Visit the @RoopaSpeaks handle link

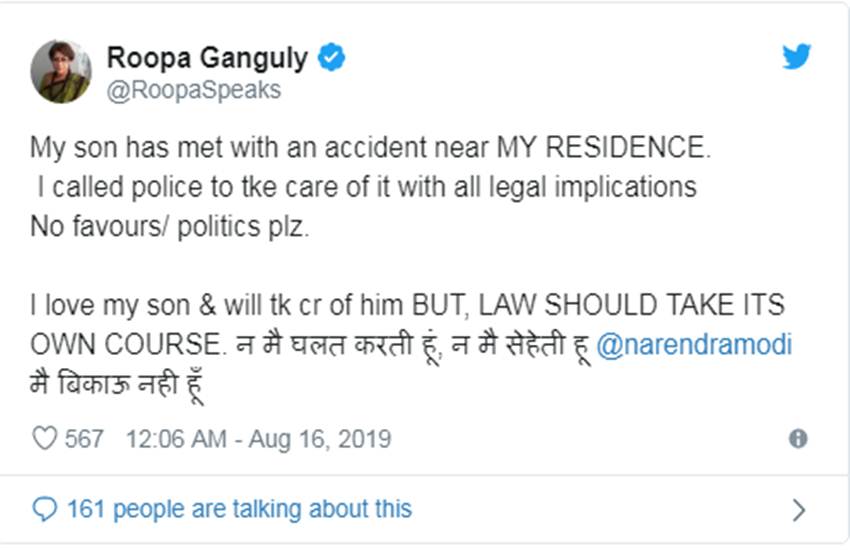193,90
